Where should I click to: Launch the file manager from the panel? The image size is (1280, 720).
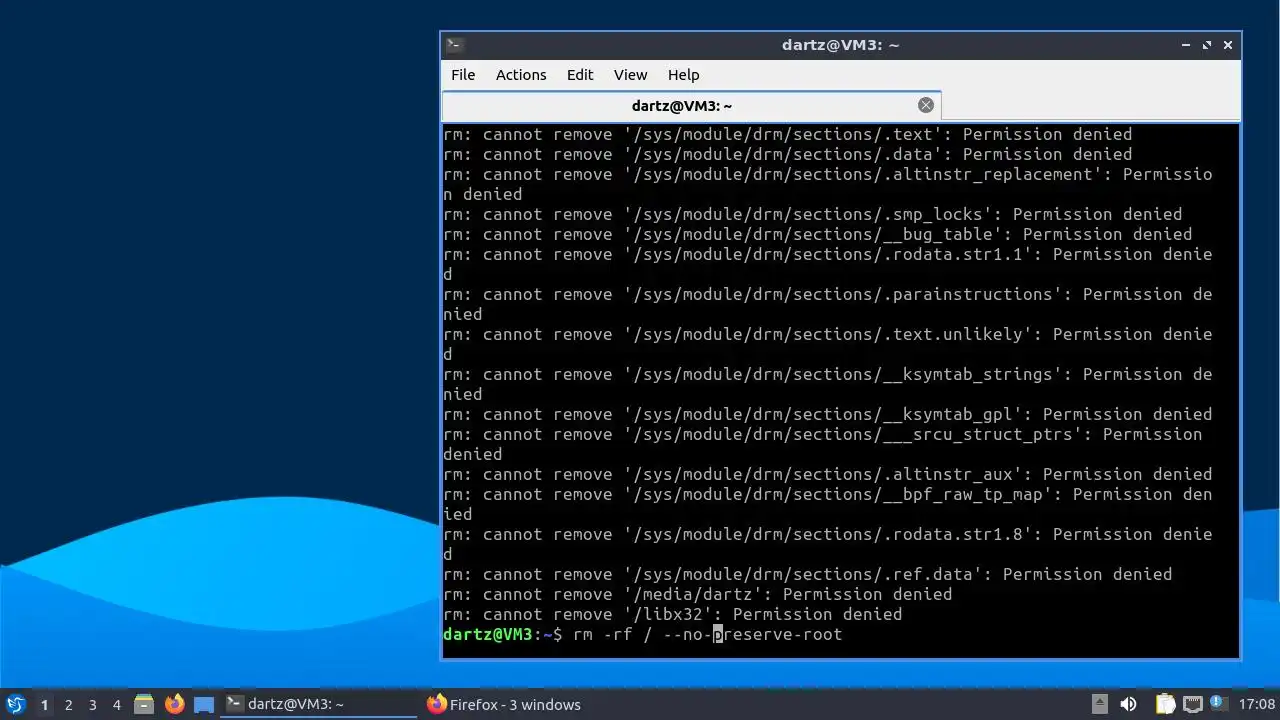coord(144,704)
